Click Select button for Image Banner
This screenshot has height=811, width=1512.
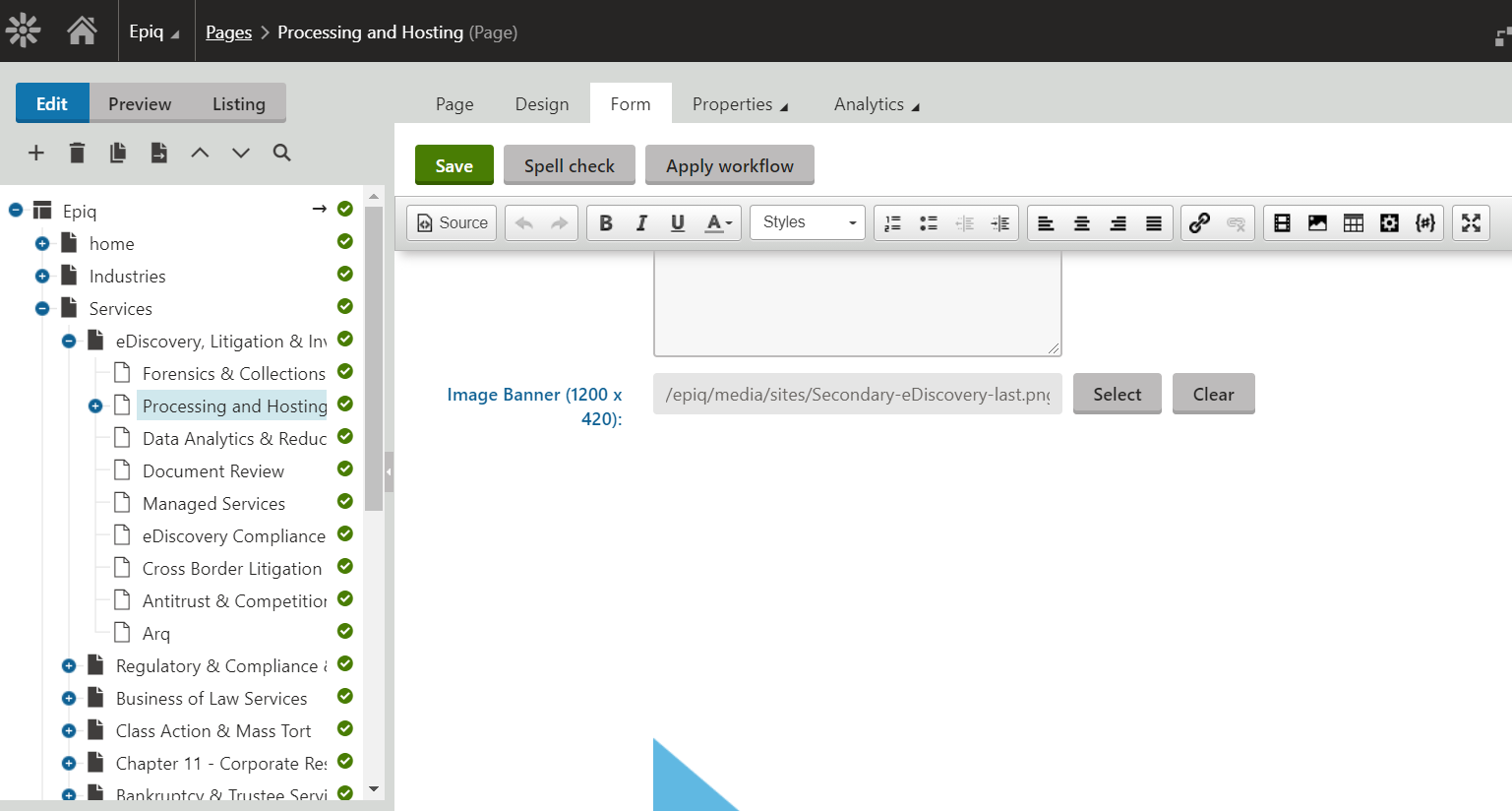tap(1117, 394)
